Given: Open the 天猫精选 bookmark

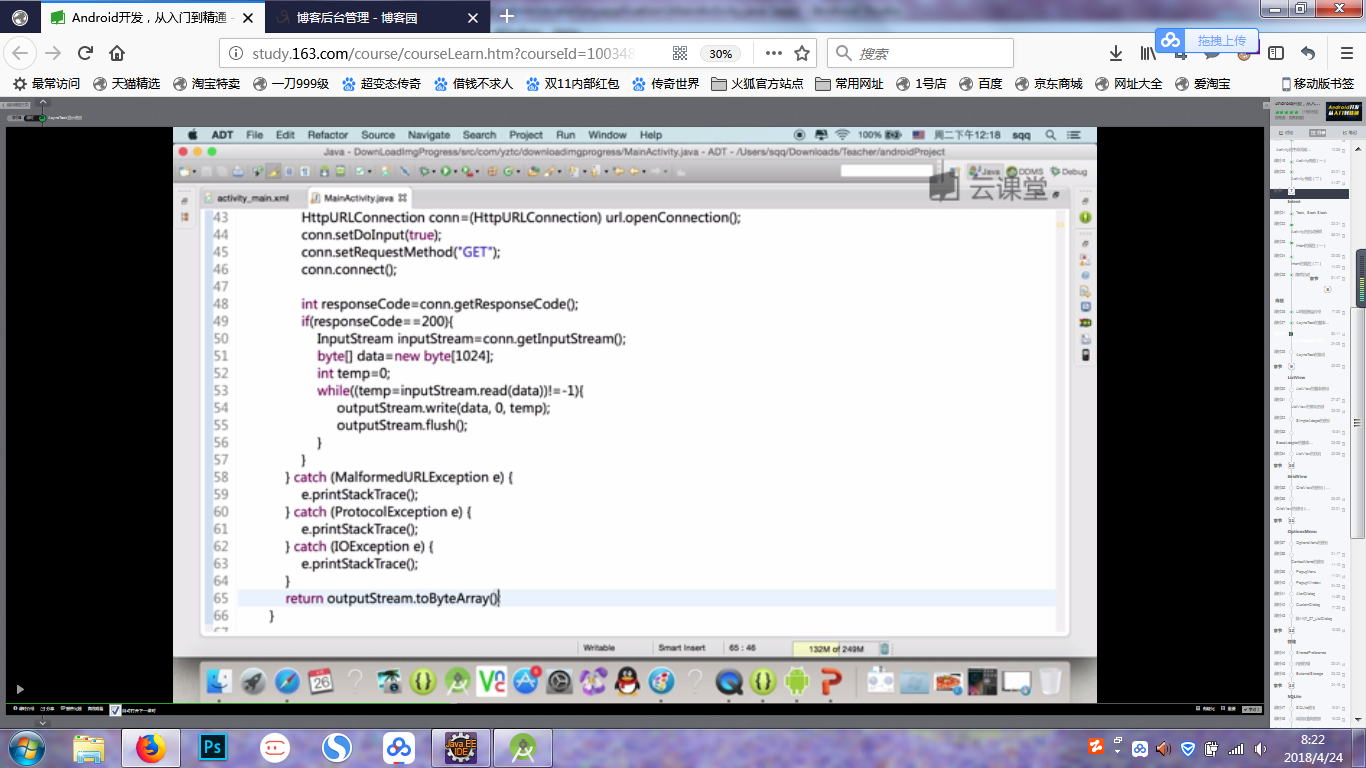Looking at the screenshot, I should point(126,84).
